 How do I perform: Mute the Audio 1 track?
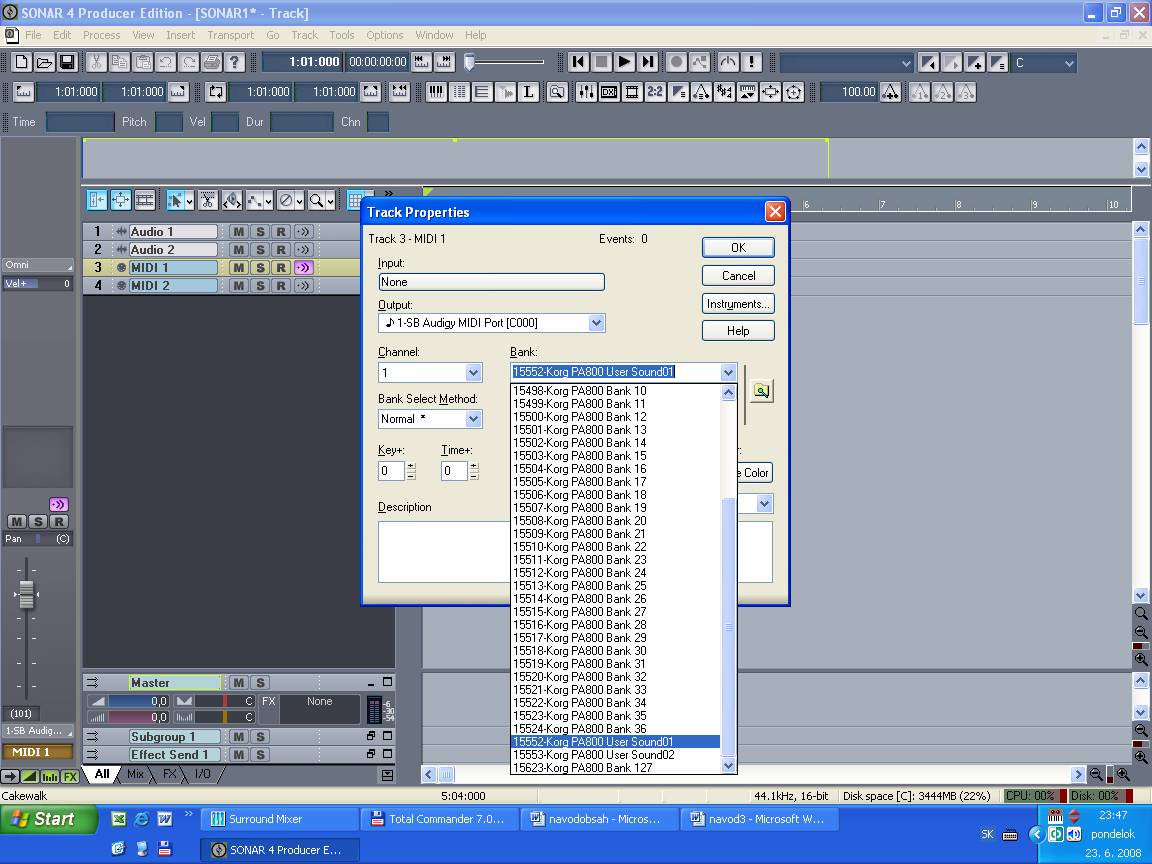[x=238, y=231]
